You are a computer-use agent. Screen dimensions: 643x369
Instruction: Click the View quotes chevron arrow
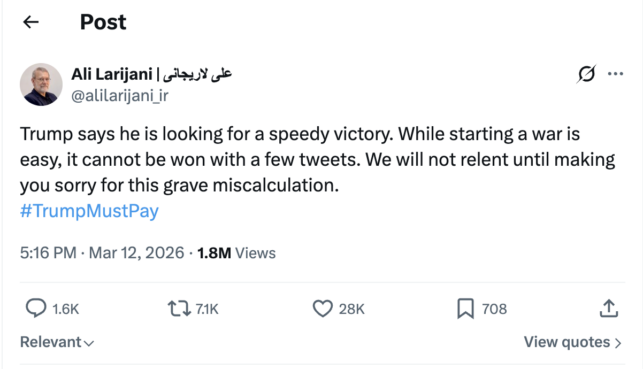pos(618,343)
